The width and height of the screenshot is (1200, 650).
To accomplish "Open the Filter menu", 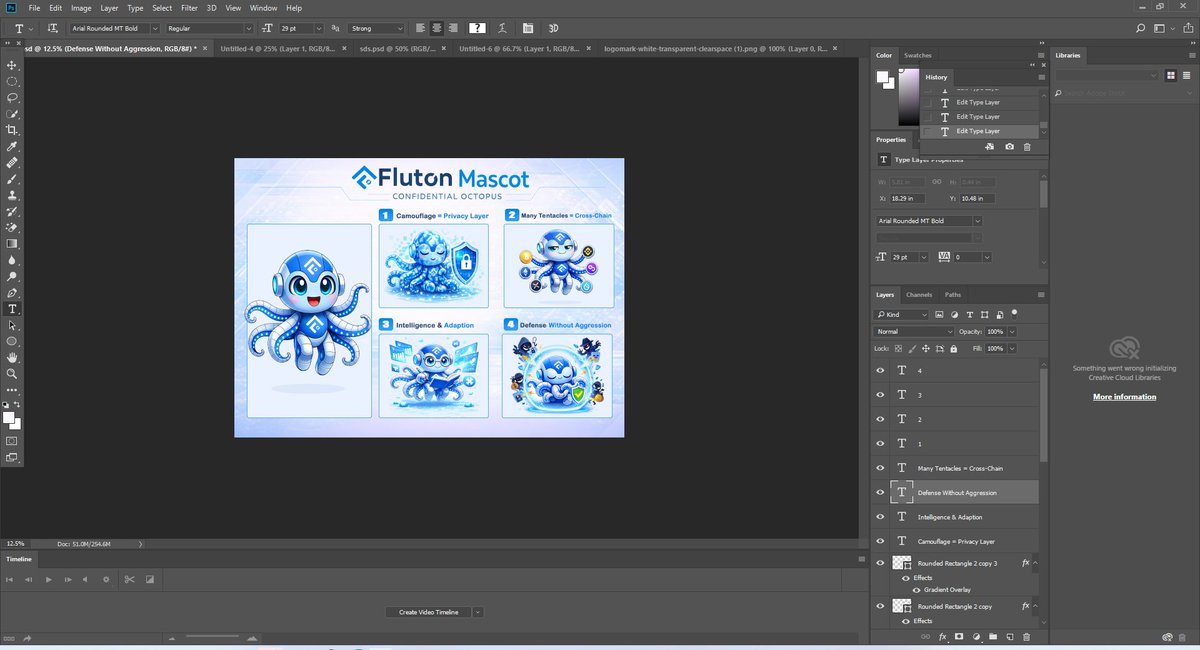I will [x=189, y=8].
